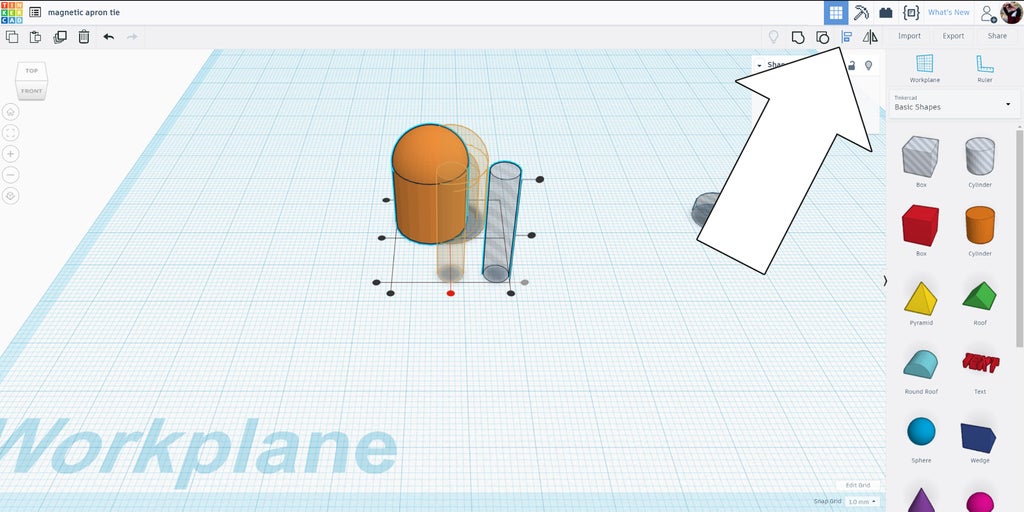Image resolution: width=1024 pixels, height=512 pixels.
Task: Collapse the shapes sidebar chevron
Action: (885, 280)
